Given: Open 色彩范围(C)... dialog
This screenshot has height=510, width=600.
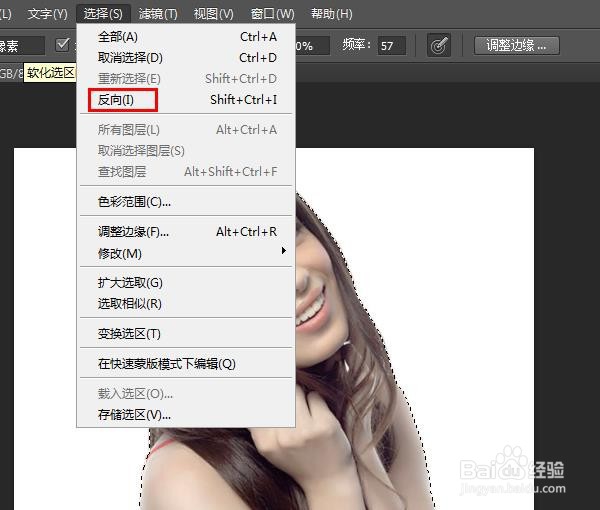Looking at the screenshot, I should (186, 202).
